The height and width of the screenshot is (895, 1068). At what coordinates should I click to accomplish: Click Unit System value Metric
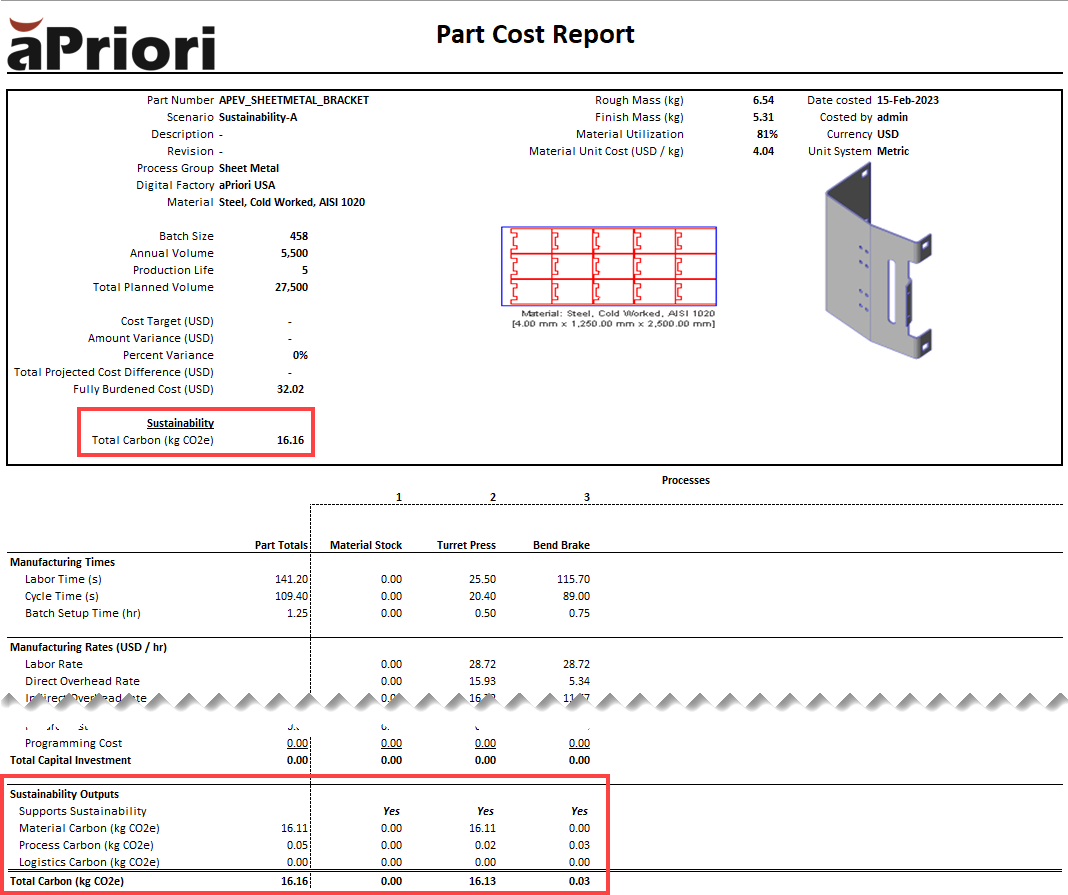(x=893, y=151)
